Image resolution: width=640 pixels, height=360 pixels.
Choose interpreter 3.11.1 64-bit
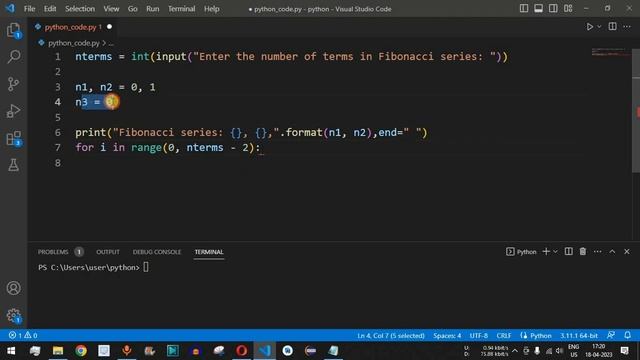tap(578, 336)
